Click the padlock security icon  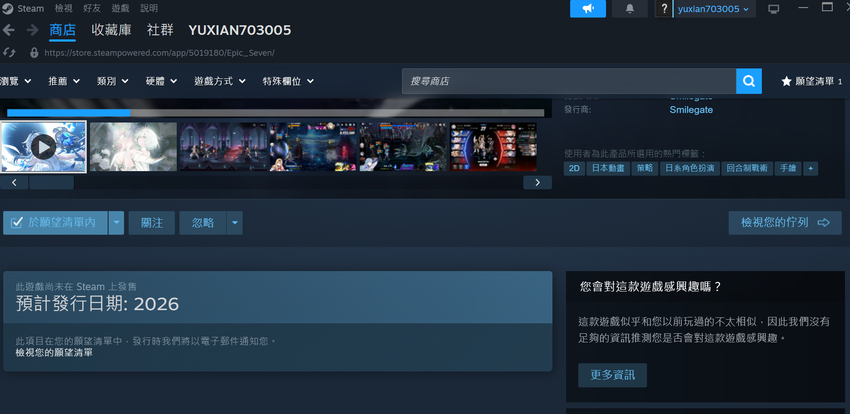(34, 53)
